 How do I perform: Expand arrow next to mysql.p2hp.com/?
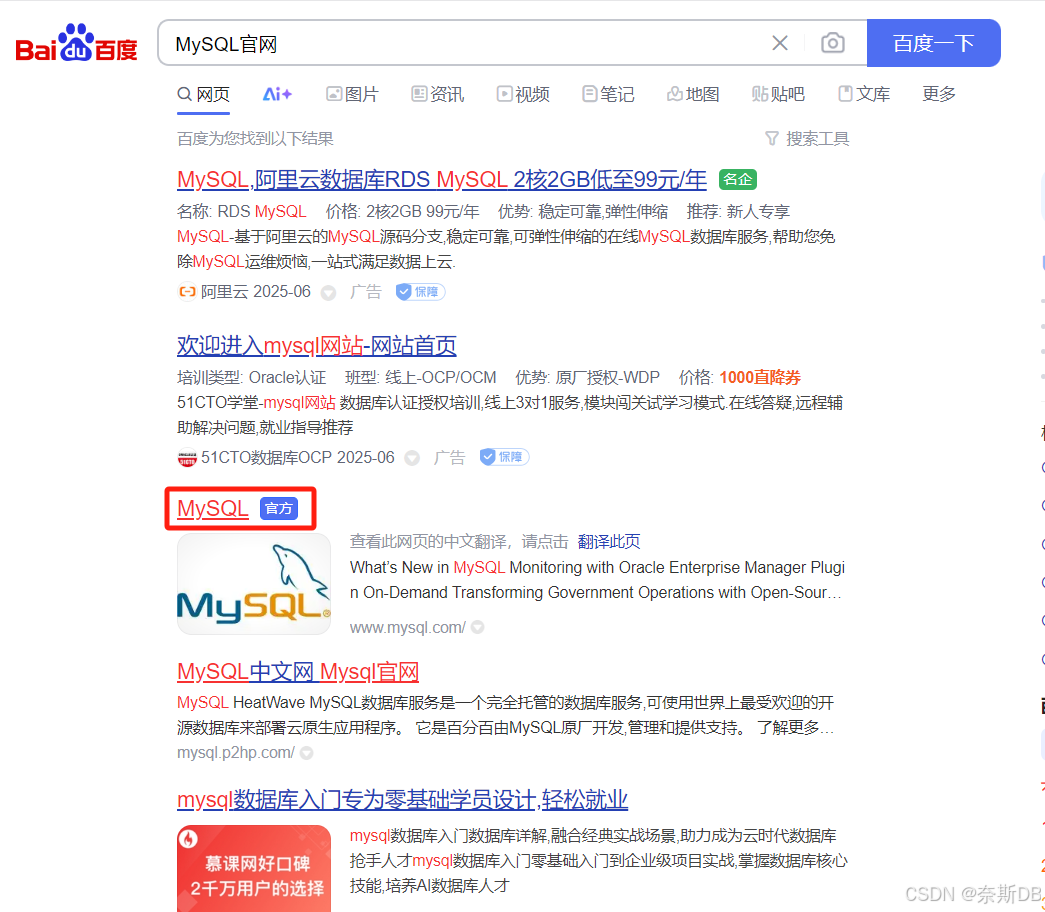pos(307,753)
